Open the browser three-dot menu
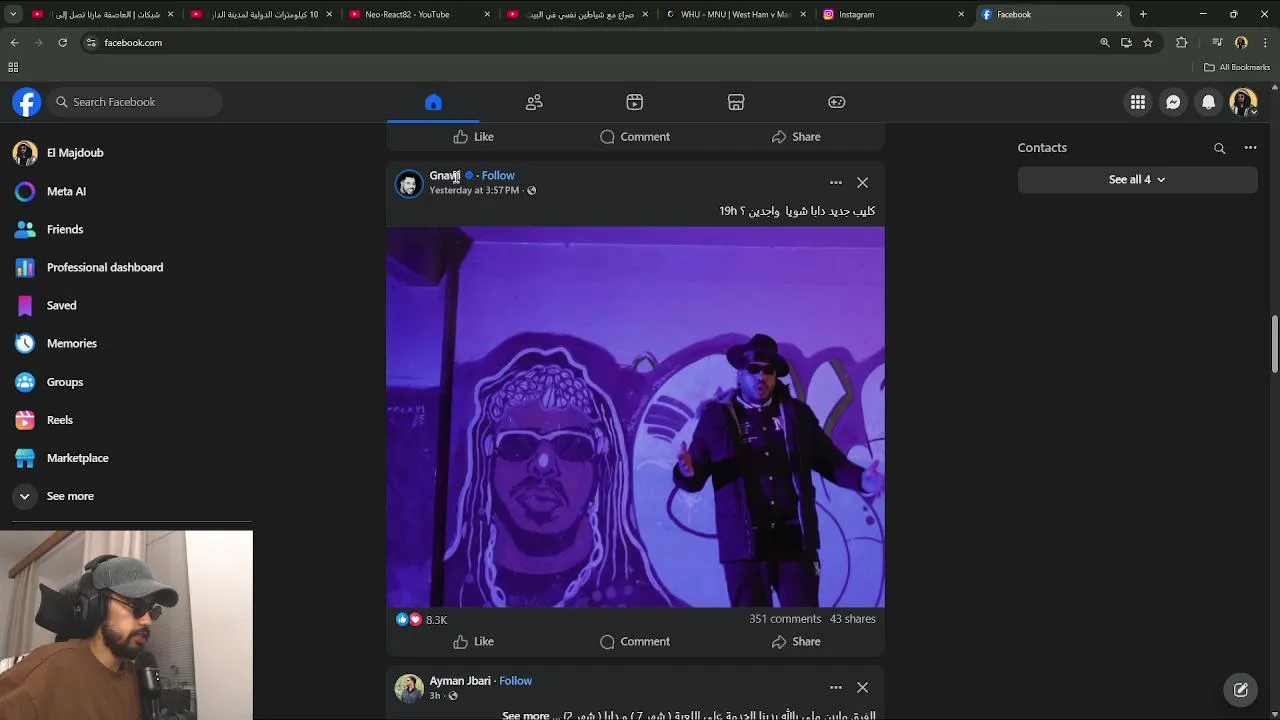Image resolution: width=1280 pixels, height=720 pixels. click(x=1266, y=43)
